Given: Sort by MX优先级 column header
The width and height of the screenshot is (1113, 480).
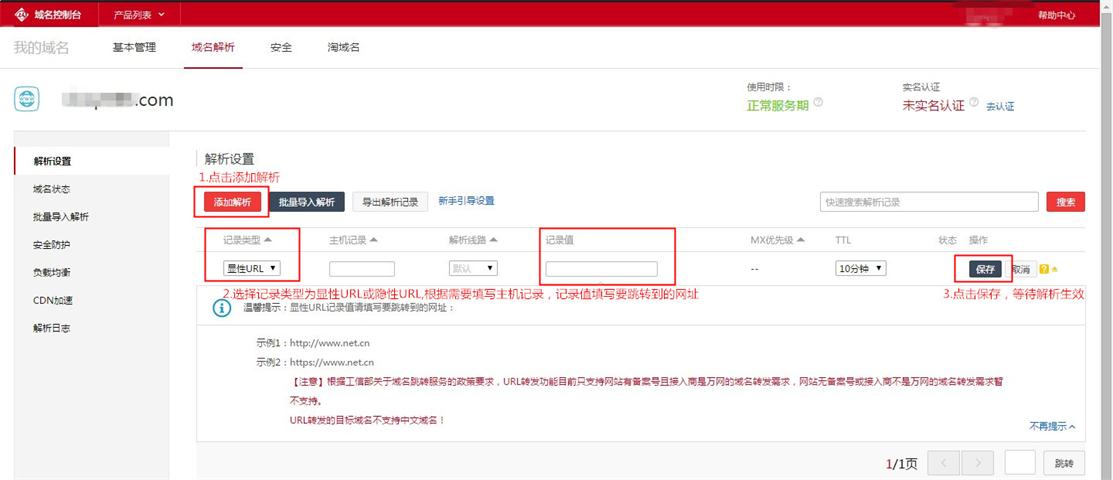Looking at the screenshot, I should [x=777, y=240].
